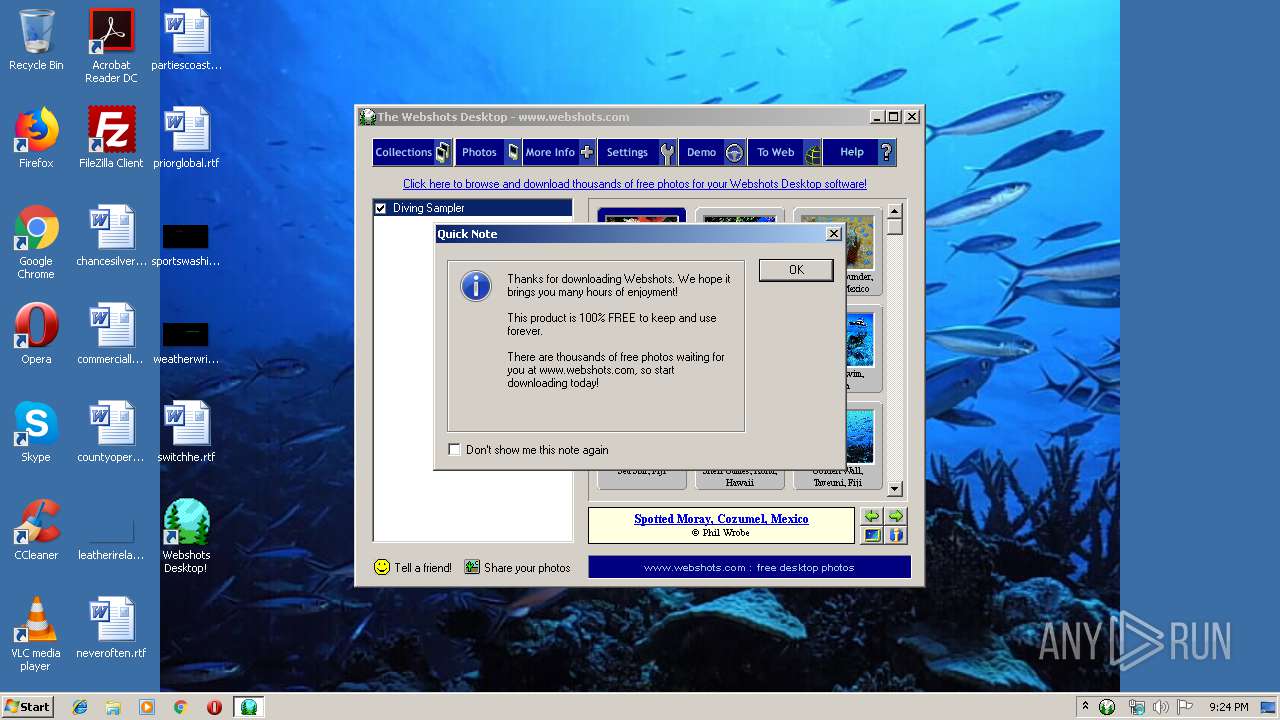Click the 9:24 PM clock
Viewport: 1280px width, 720px height.
point(1228,707)
